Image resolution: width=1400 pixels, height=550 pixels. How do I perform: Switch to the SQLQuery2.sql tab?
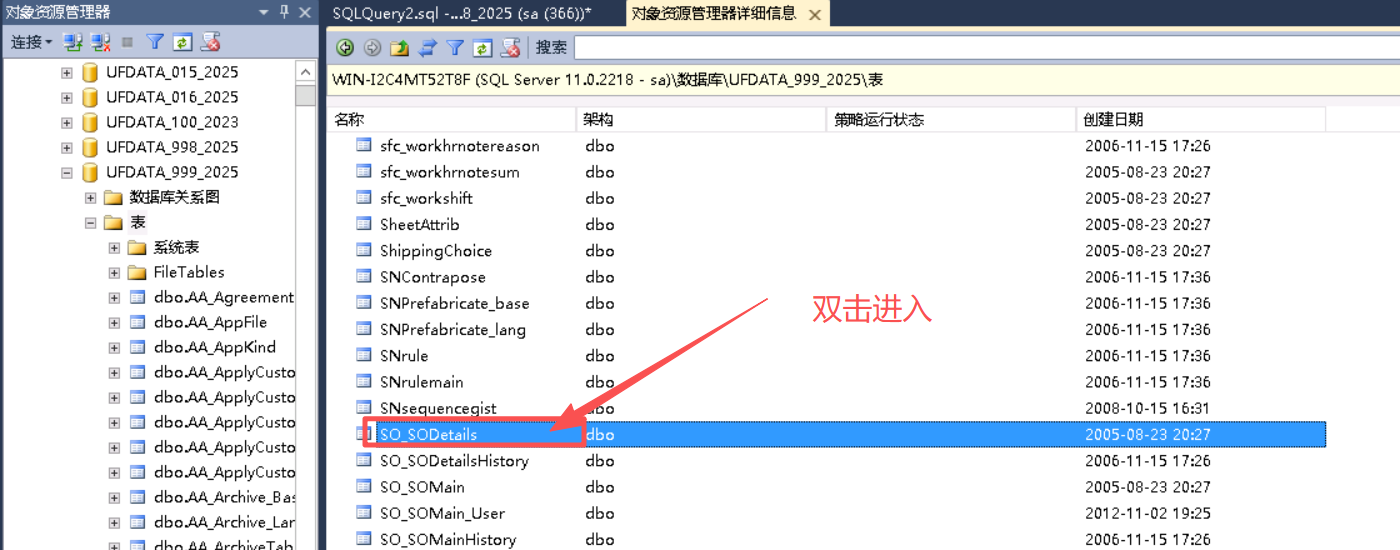[460, 13]
